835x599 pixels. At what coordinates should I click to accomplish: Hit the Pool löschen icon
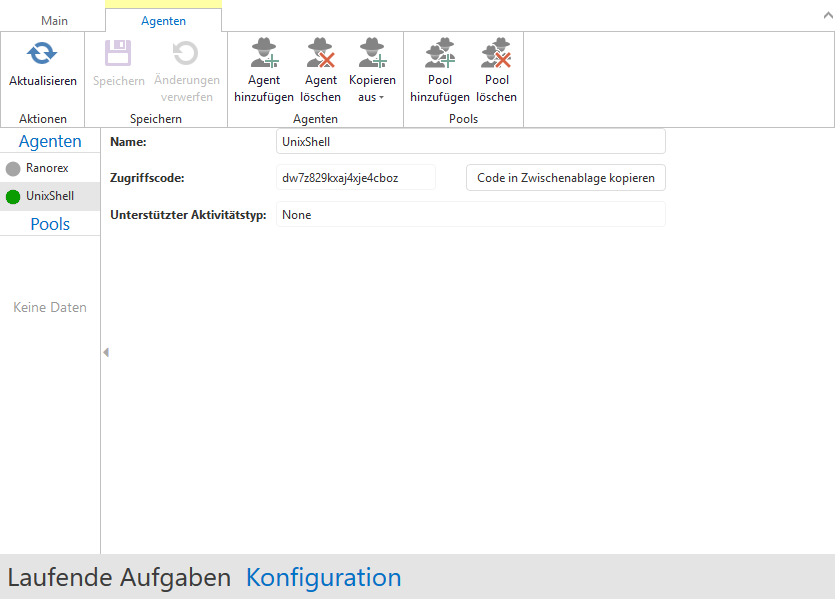[x=496, y=54]
